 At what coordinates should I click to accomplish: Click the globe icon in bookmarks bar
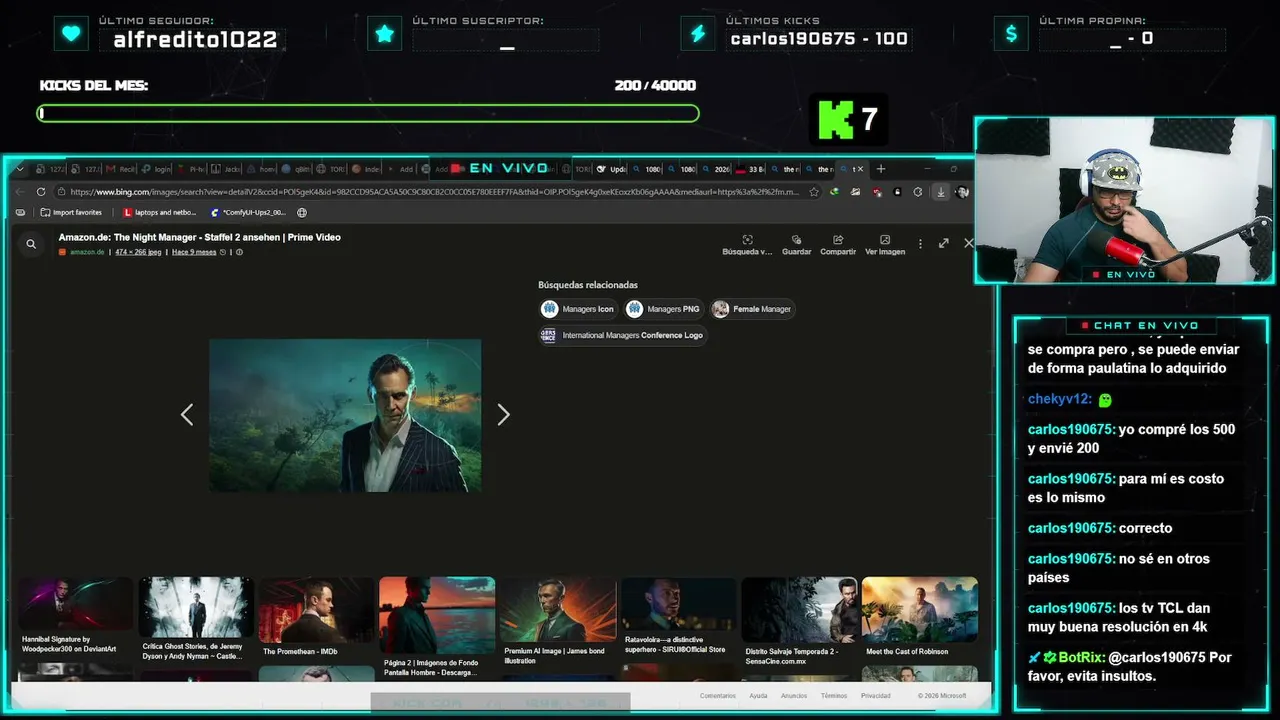[302, 212]
